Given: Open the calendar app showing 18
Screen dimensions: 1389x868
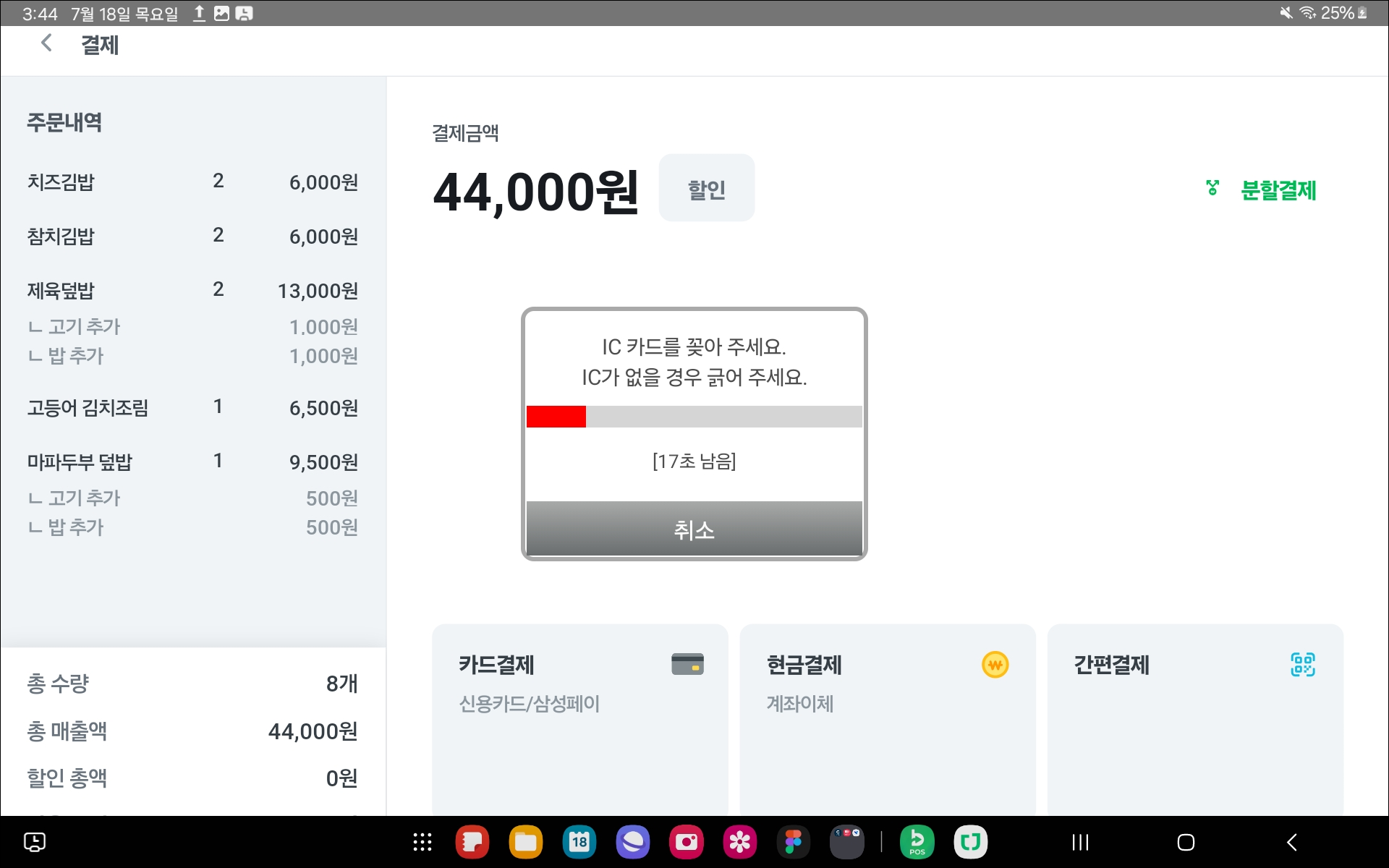Looking at the screenshot, I should coord(579,842).
